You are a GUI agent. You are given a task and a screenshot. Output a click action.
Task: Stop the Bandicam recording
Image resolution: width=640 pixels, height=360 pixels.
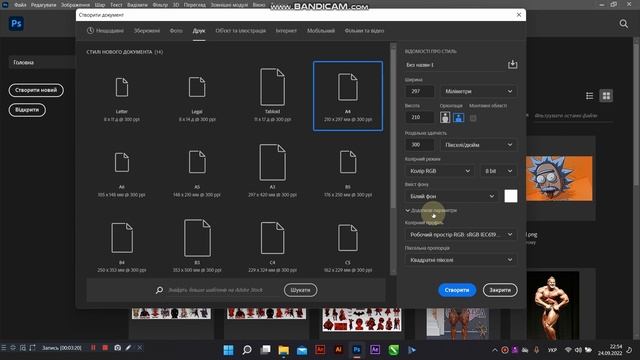[105, 348]
